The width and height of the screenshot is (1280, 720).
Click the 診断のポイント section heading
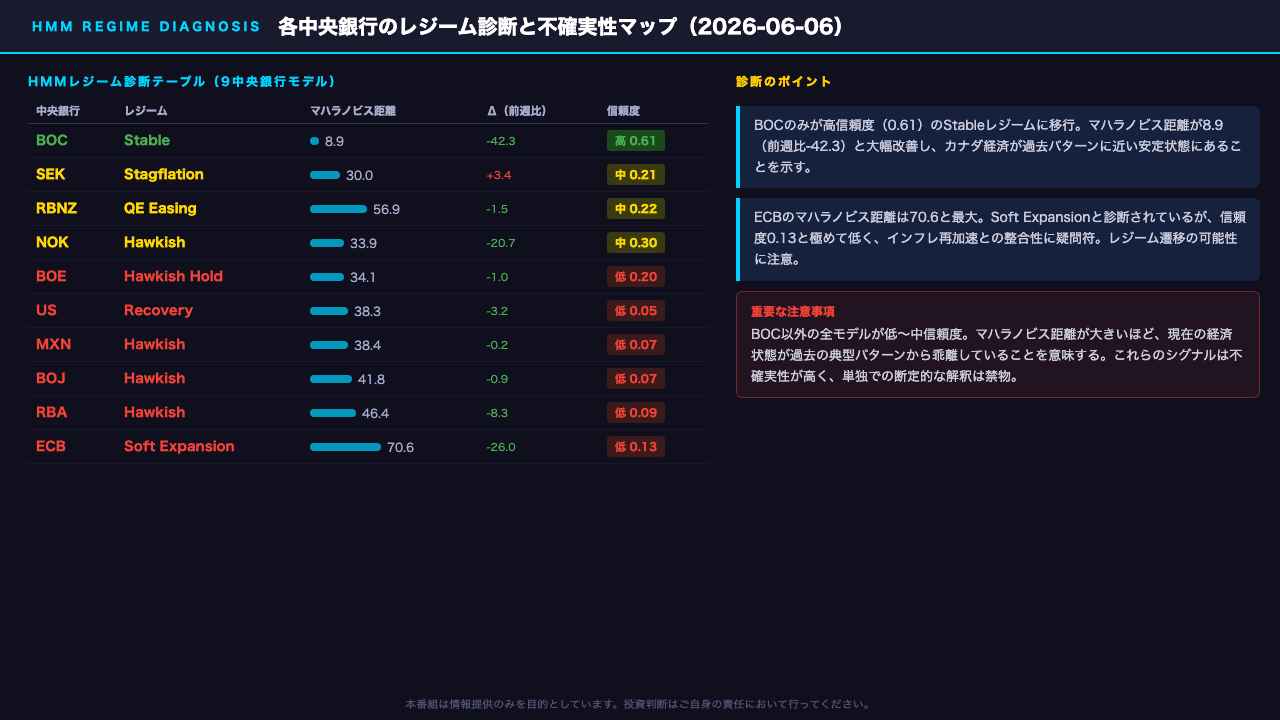click(x=784, y=82)
